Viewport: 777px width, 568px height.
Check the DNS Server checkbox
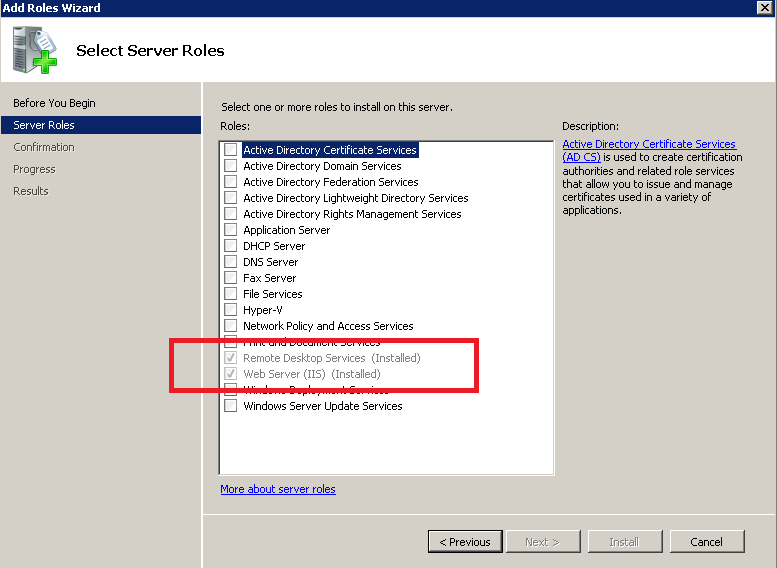(x=230, y=262)
